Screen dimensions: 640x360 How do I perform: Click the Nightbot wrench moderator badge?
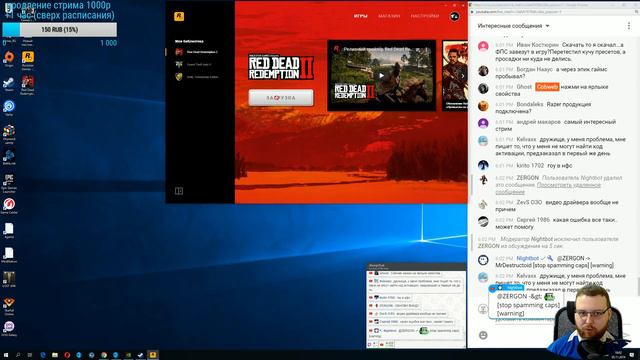pos(550,258)
